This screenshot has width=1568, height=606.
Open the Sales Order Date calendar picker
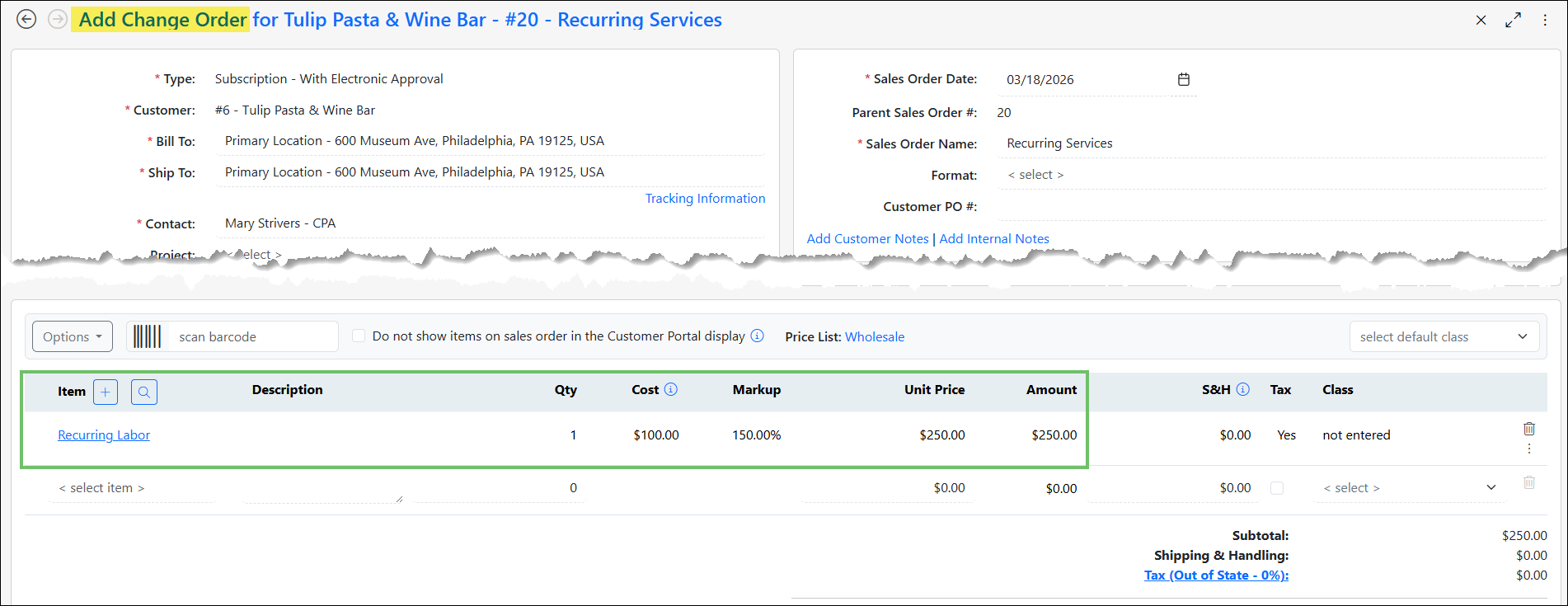(x=1184, y=79)
